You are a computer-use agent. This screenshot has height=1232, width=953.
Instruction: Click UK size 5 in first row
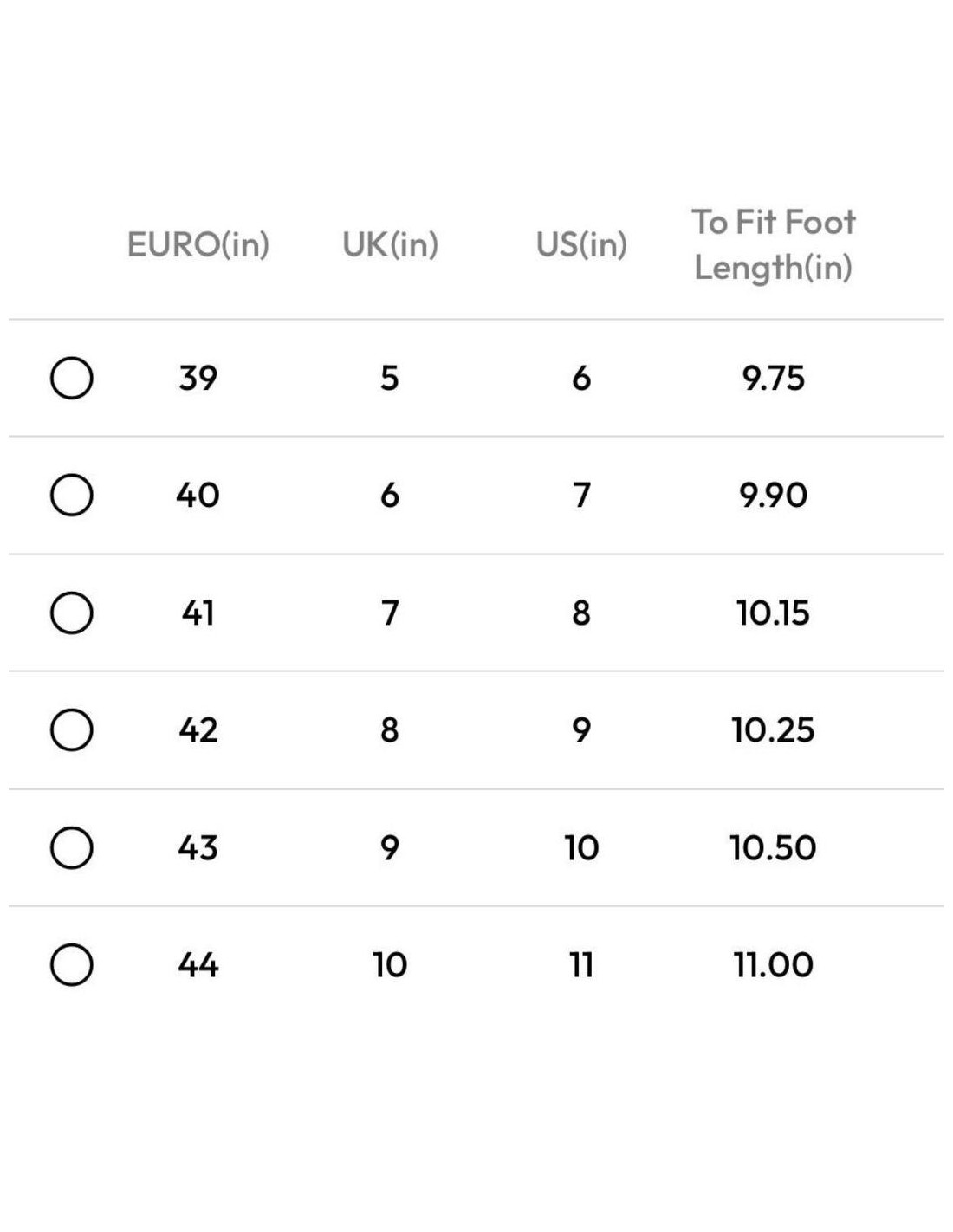[x=390, y=378]
